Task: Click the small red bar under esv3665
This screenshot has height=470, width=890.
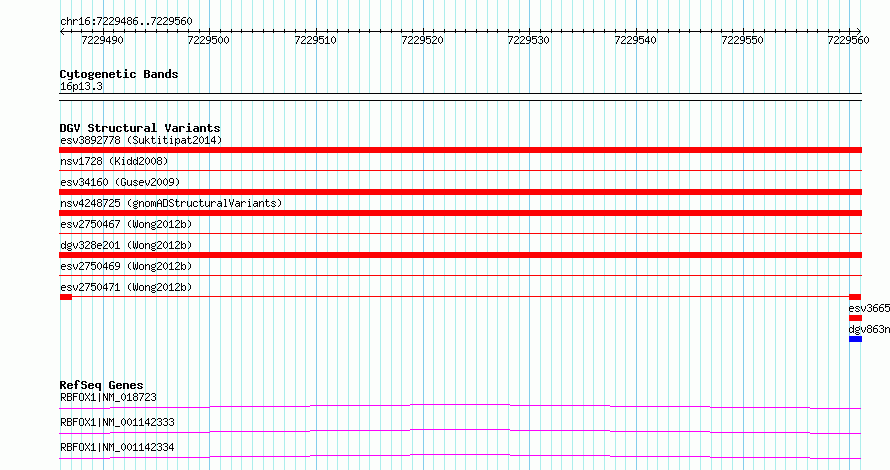Action: [855, 318]
